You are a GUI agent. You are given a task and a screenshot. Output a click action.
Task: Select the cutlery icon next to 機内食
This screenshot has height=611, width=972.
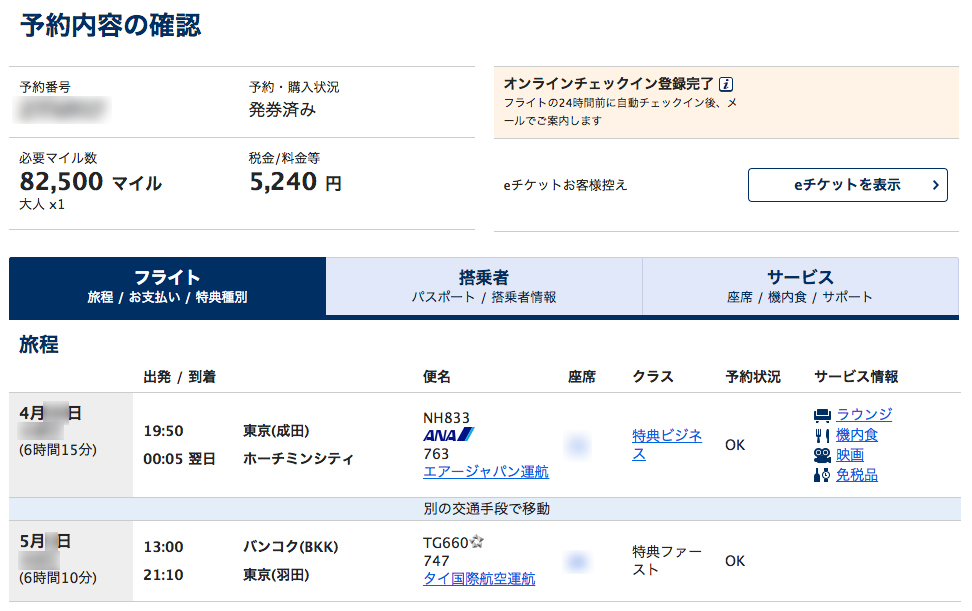[x=822, y=434]
